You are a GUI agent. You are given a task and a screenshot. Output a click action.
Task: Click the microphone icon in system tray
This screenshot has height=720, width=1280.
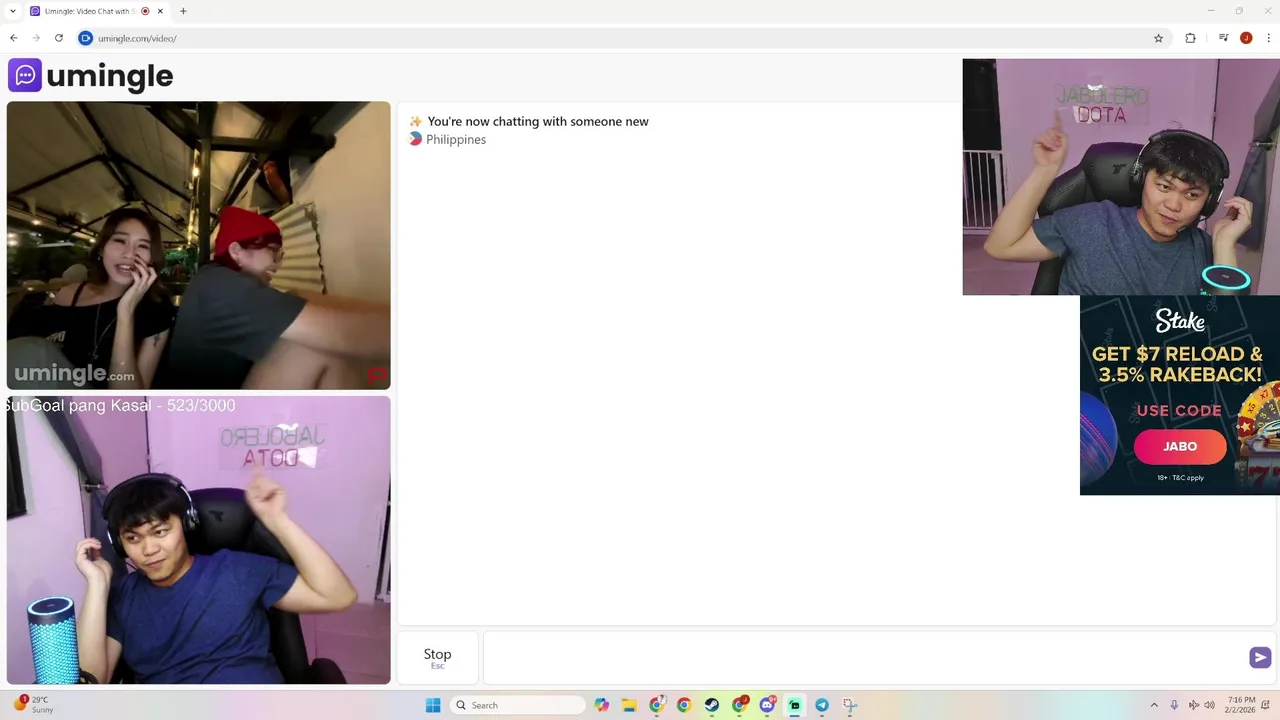[1174, 705]
